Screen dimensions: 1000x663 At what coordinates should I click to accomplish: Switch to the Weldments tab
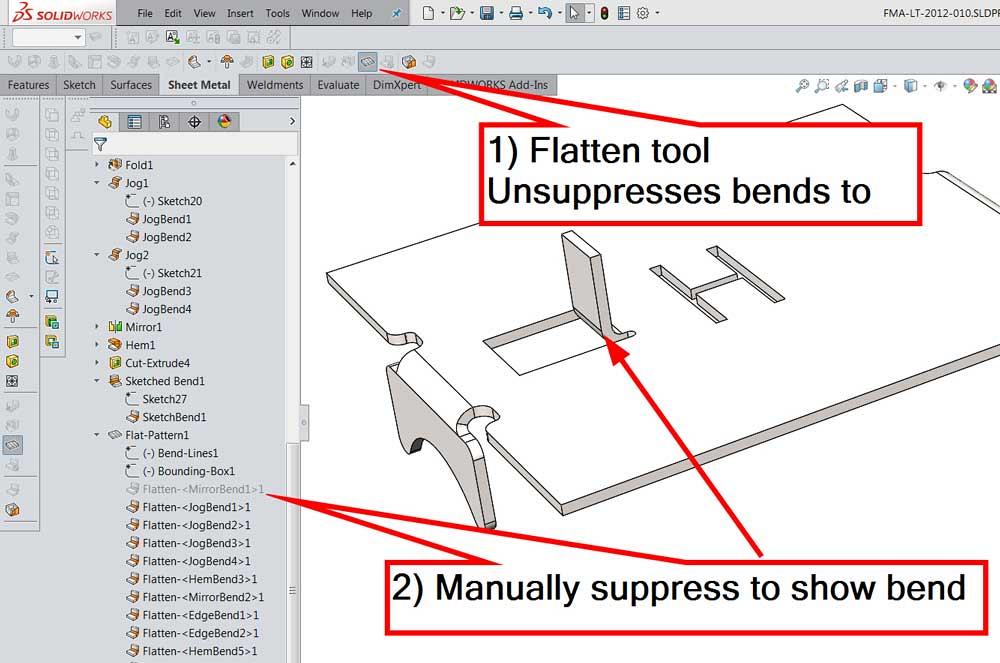274,85
